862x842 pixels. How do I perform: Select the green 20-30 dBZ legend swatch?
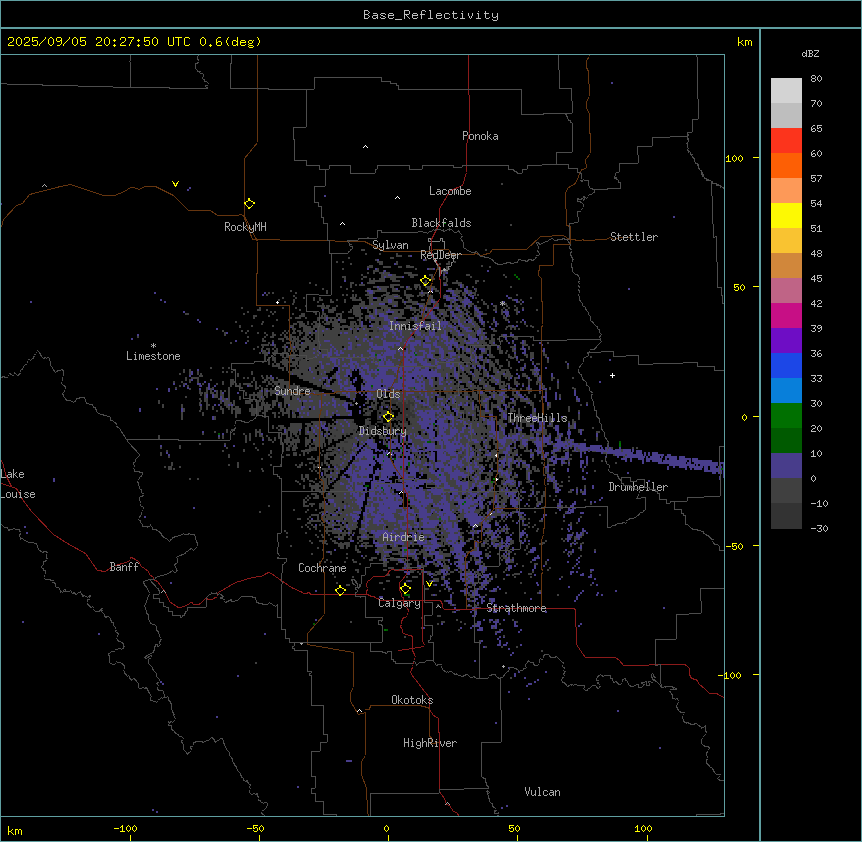786,416
